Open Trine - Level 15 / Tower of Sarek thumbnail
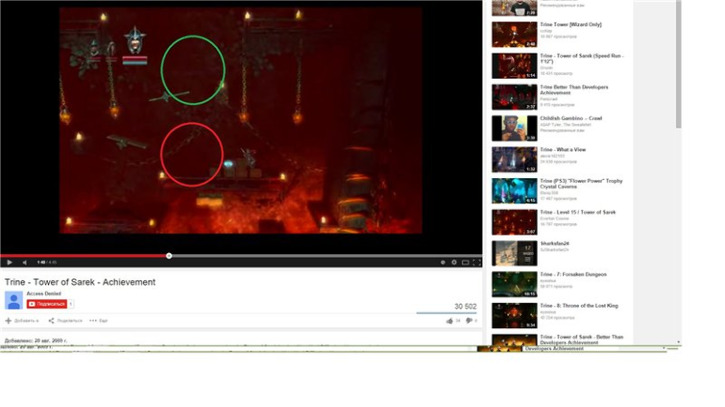 point(514,222)
